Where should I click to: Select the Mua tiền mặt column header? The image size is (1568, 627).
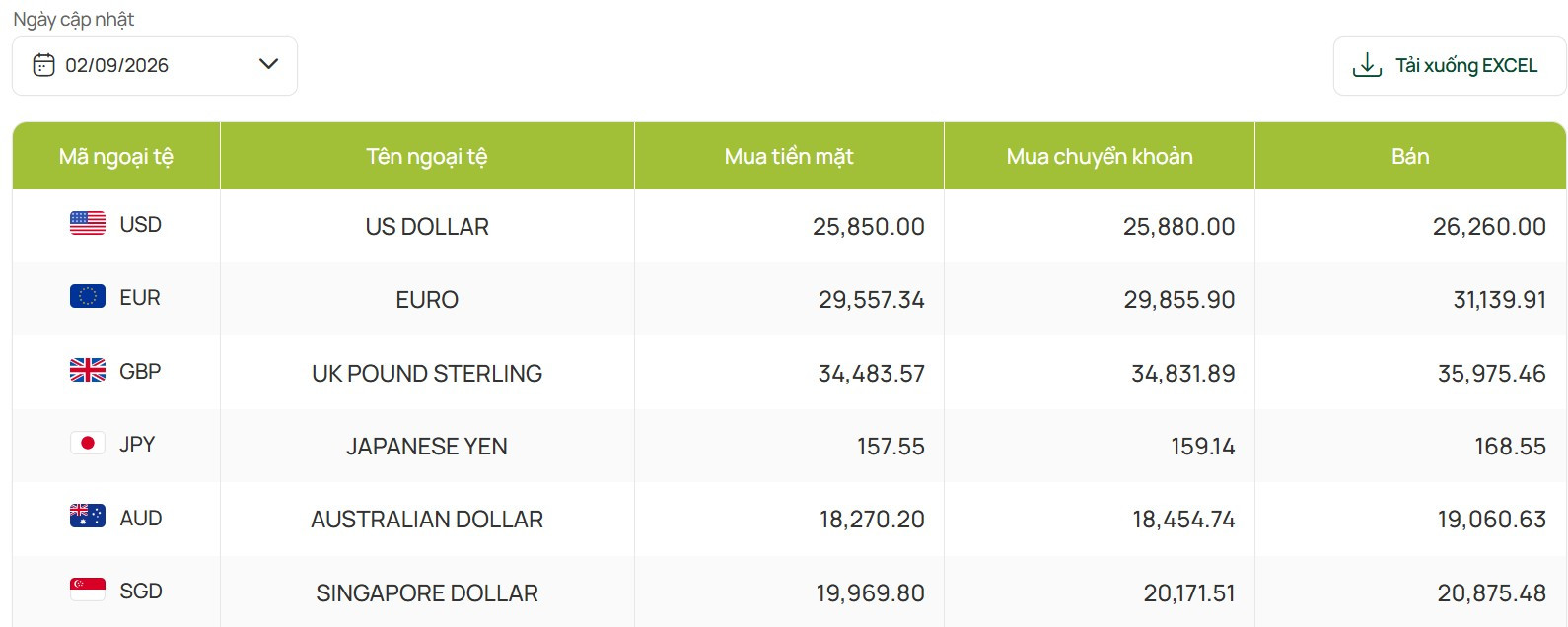tap(789, 156)
